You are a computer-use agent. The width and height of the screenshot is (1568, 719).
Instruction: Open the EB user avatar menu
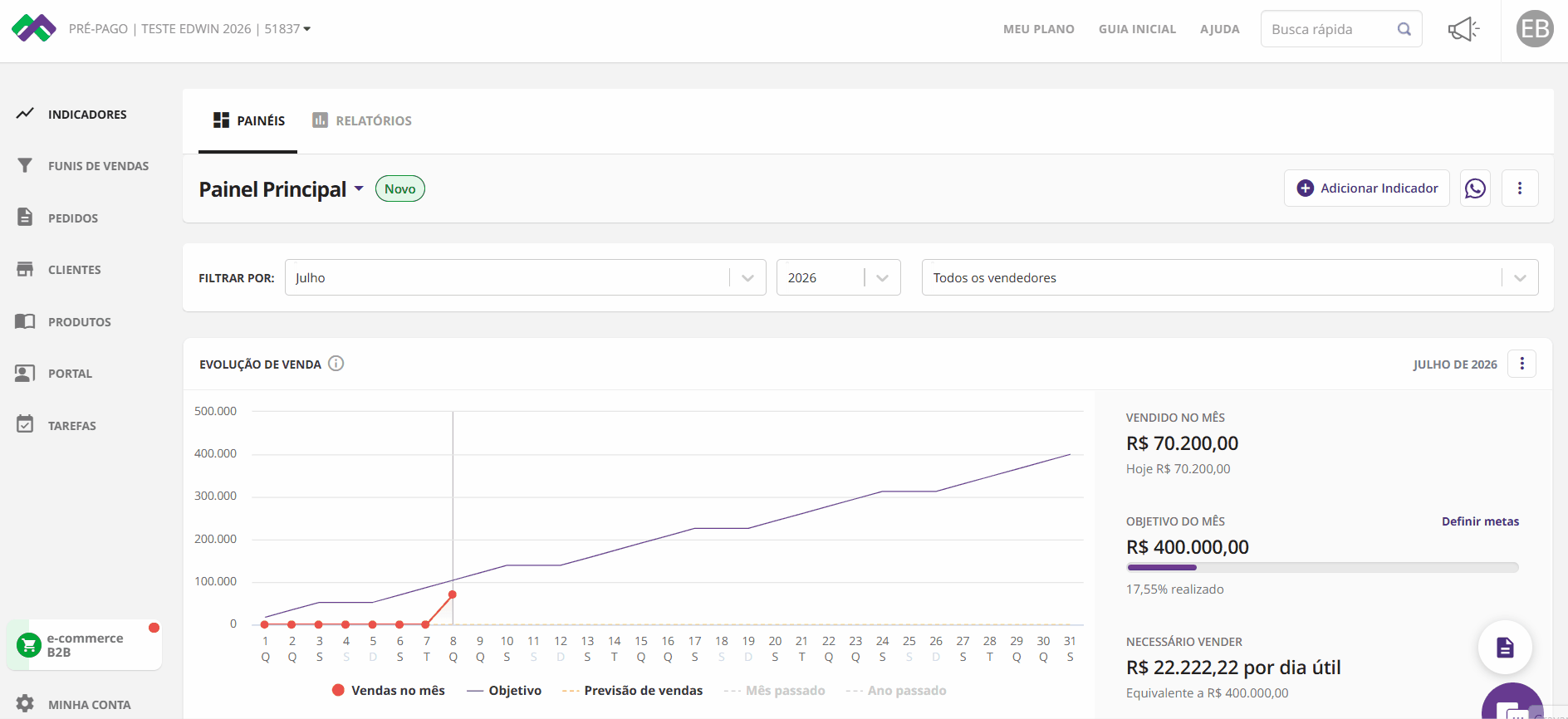pyautogui.click(x=1535, y=29)
